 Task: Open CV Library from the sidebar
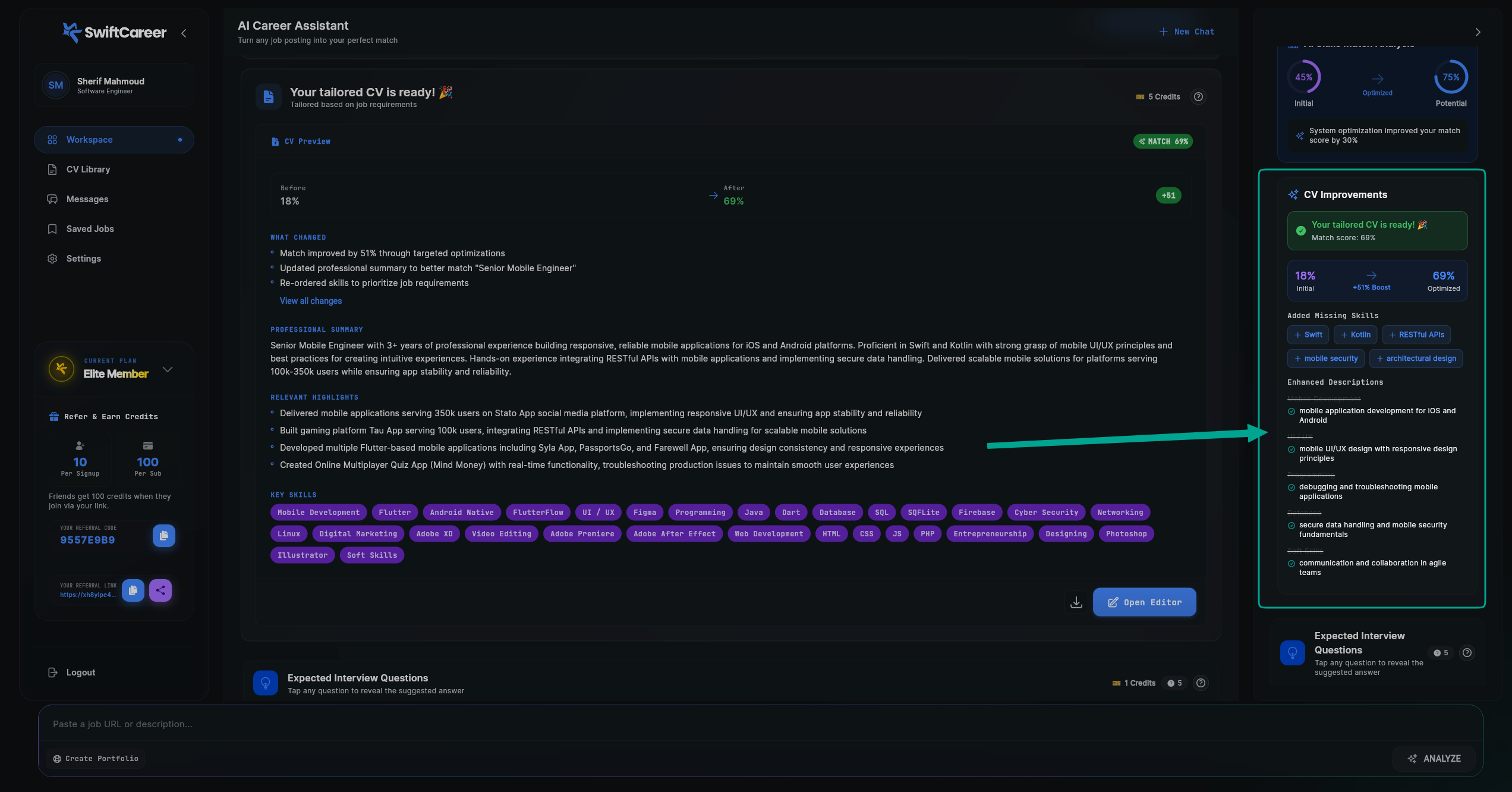(87, 169)
